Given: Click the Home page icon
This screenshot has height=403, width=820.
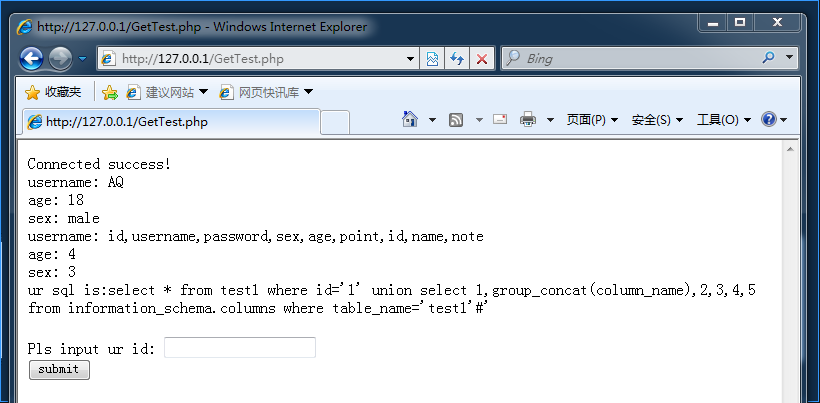Looking at the screenshot, I should pos(409,120).
